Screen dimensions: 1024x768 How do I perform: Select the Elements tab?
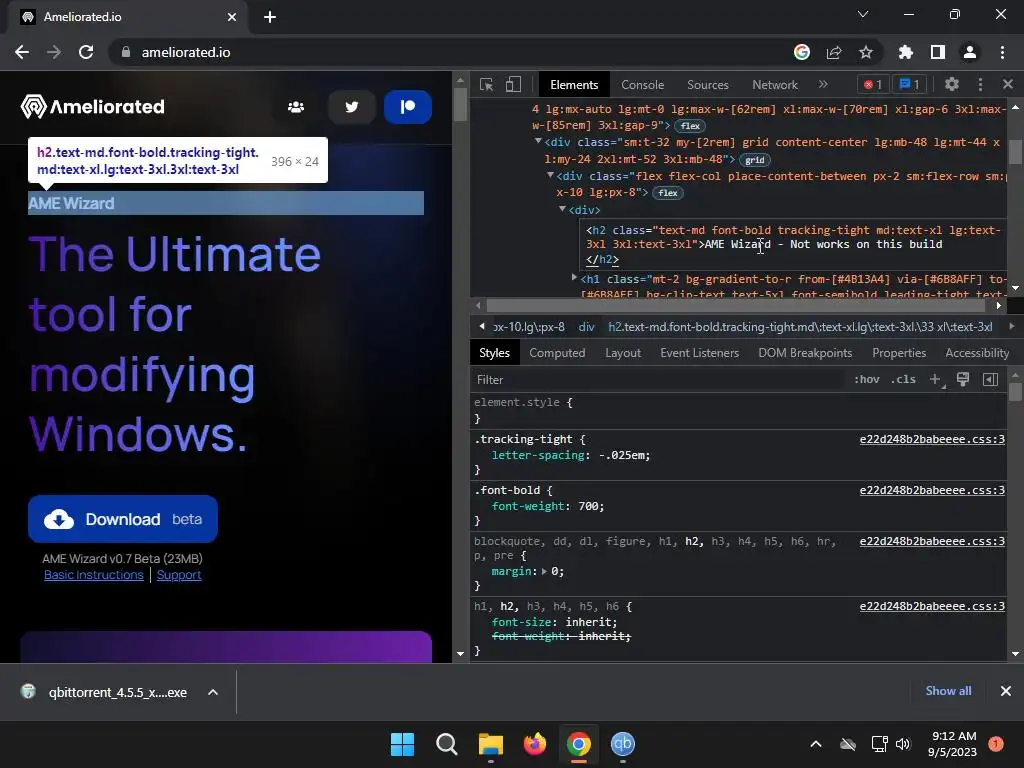click(x=573, y=85)
